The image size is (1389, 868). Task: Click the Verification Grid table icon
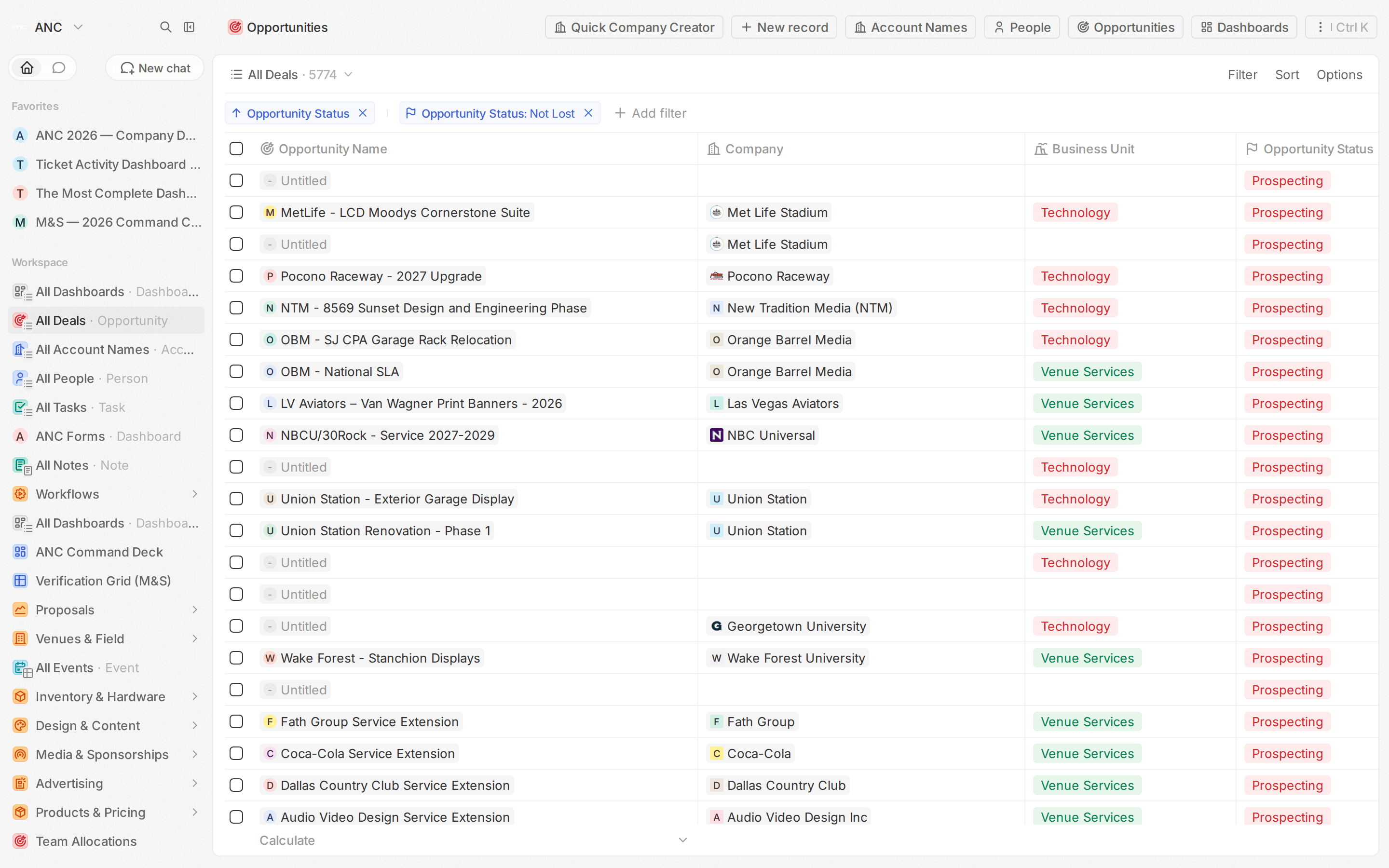click(21, 581)
